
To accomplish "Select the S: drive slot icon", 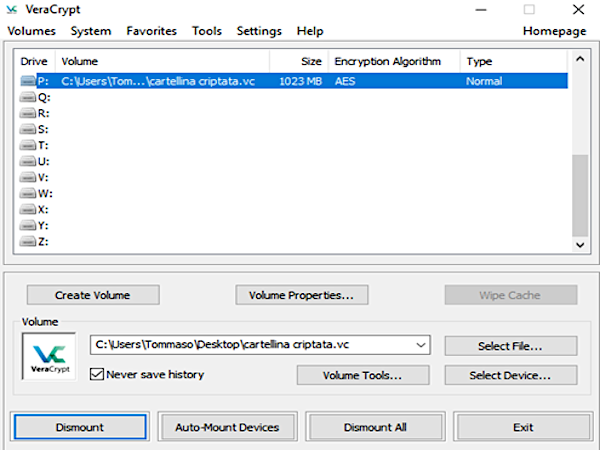I will tap(28, 129).
